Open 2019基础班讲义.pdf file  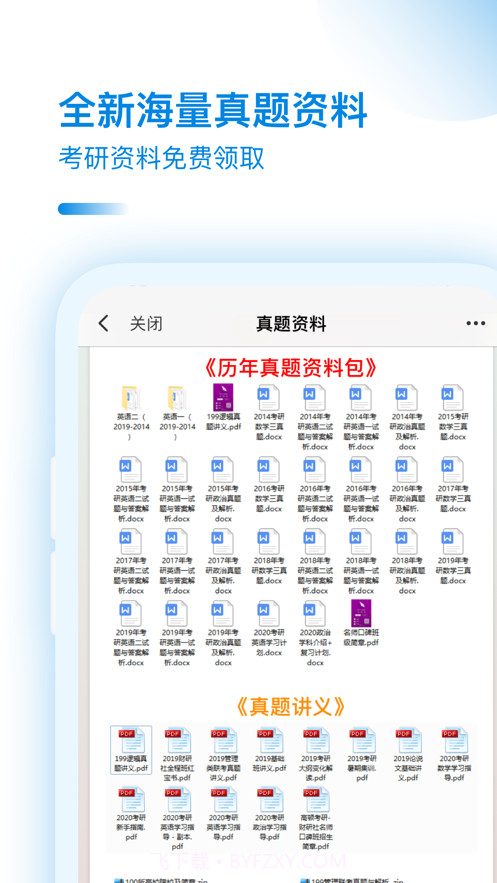click(269, 750)
